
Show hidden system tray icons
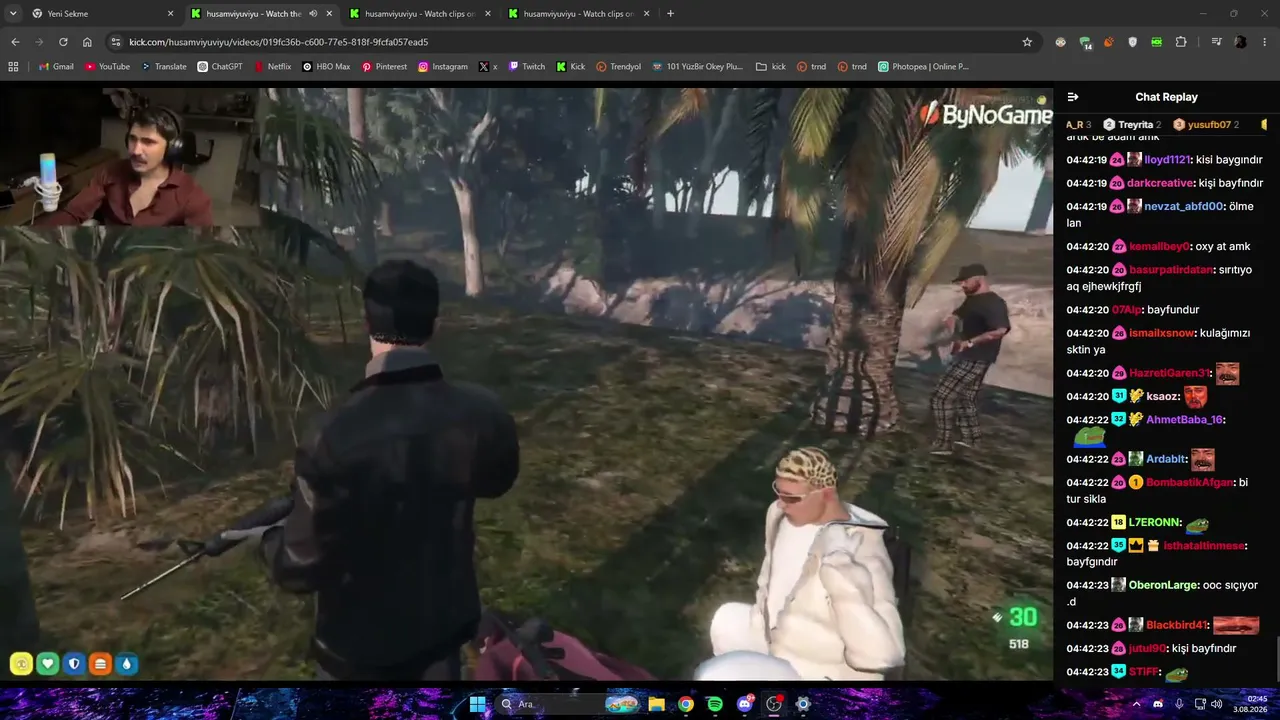coord(1136,704)
